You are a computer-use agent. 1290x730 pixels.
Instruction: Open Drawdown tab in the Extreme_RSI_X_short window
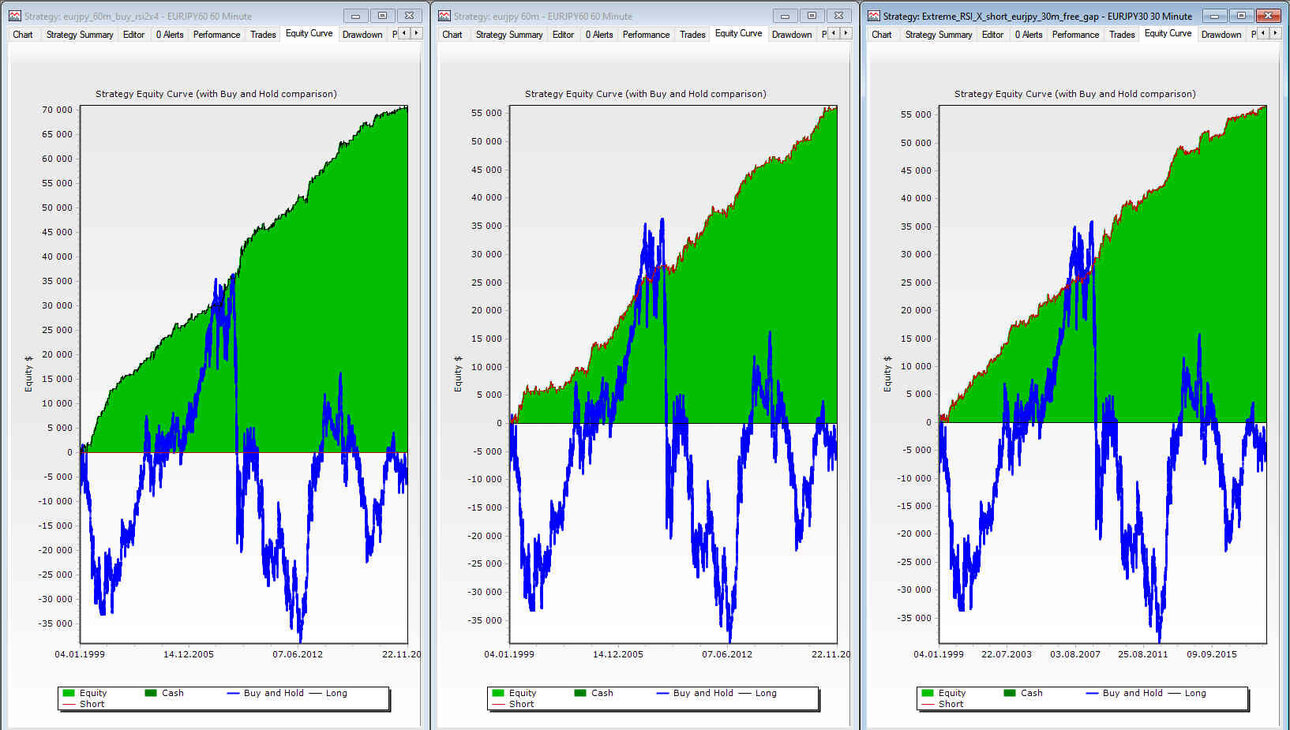pyautogui.click(x=1221, y=34)
